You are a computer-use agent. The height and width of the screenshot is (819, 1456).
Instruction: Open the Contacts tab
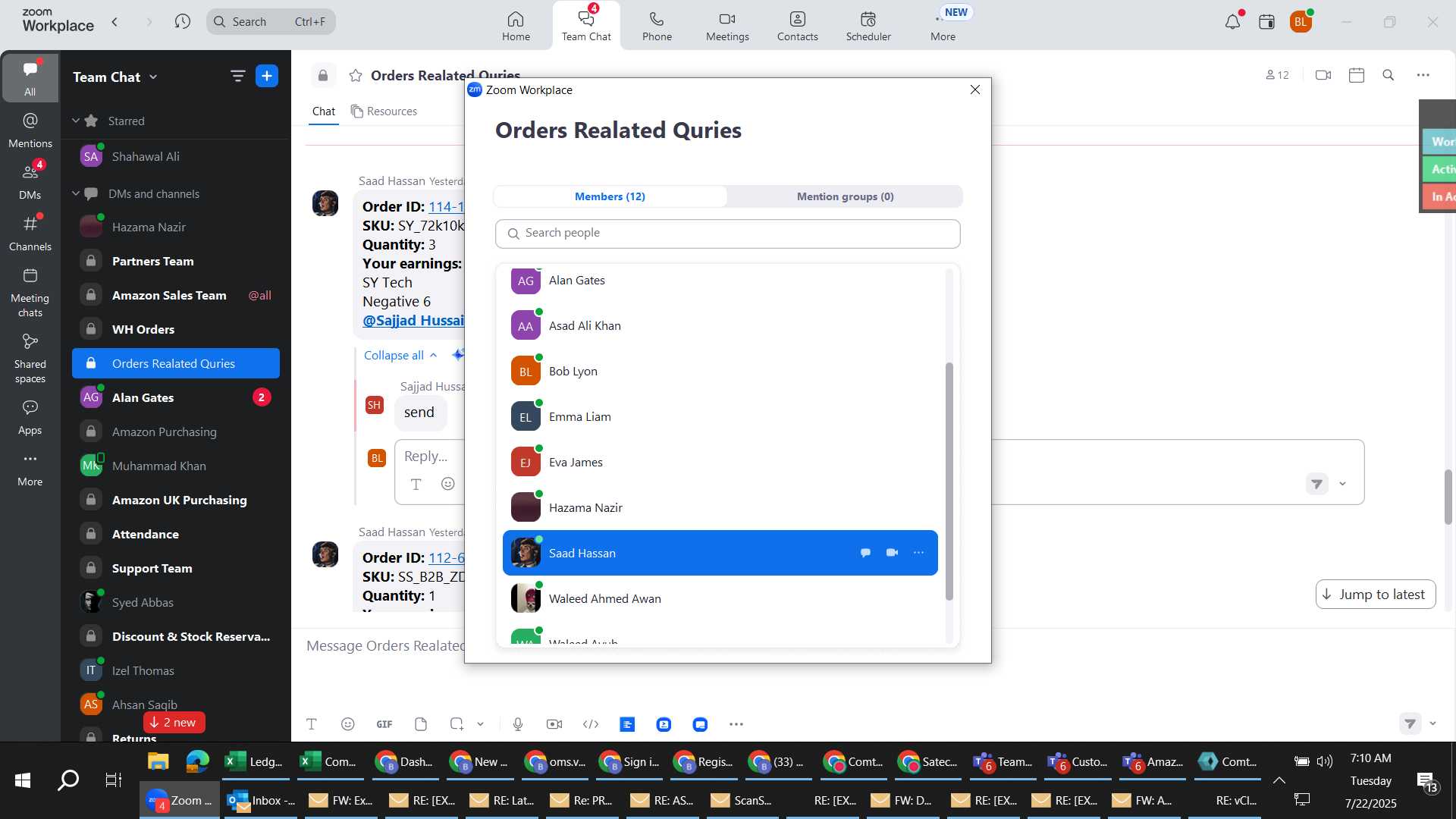[798, 26]
